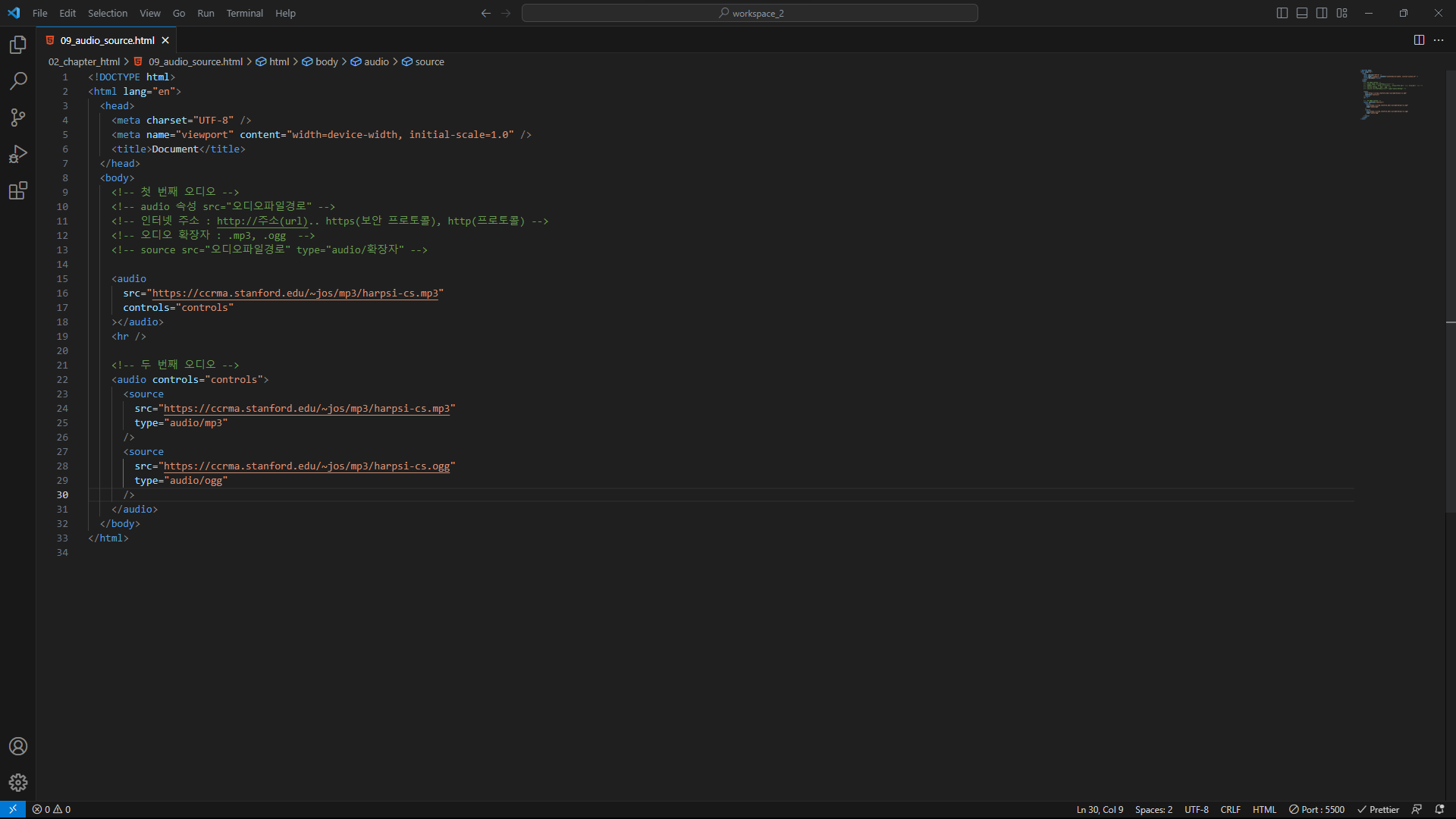
Task: Click the Prettier status bar button
Action: pyautogui.click(x=1378, y=809)
